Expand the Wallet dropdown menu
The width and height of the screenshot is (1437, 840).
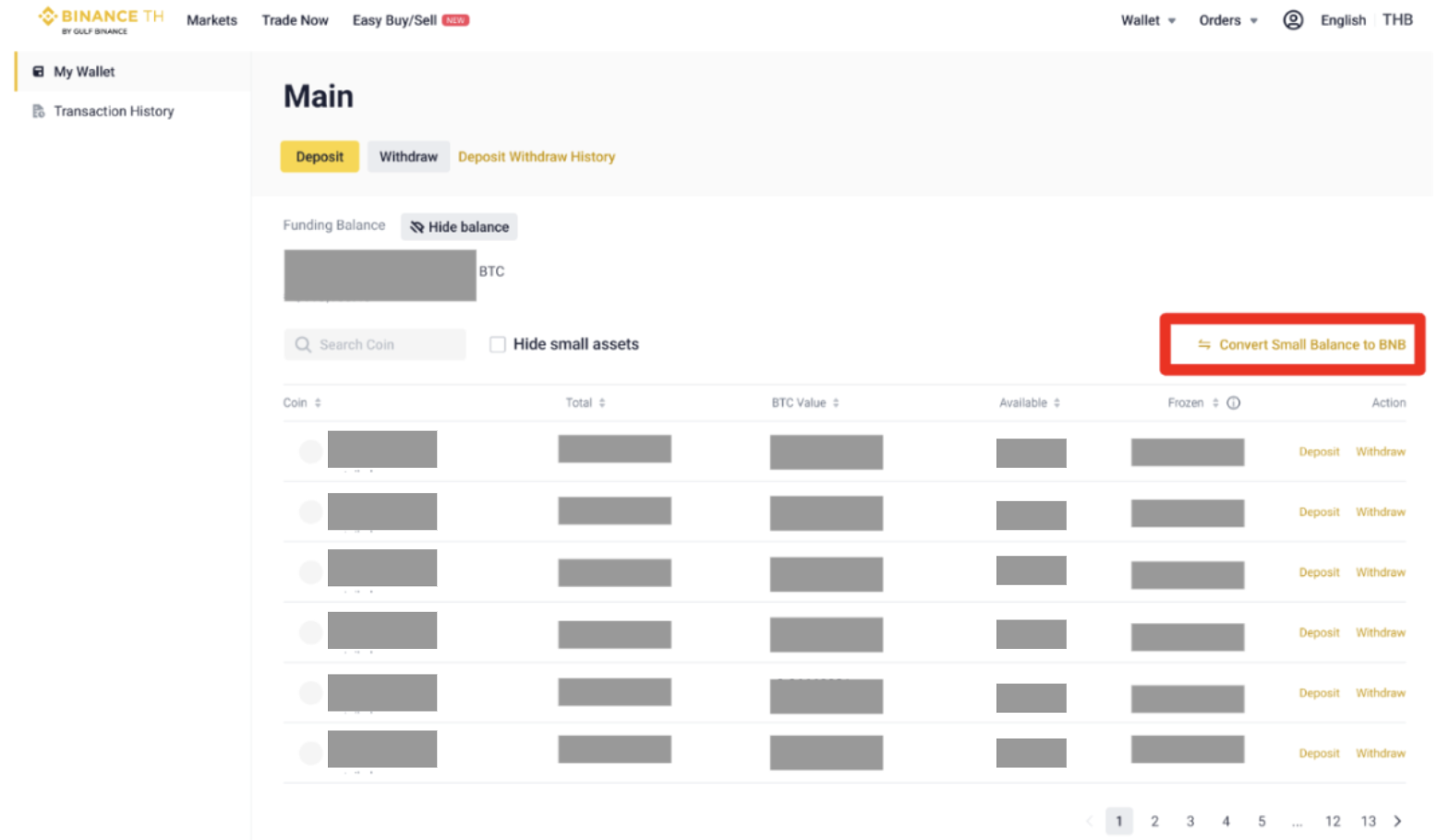click(1147, 20)
